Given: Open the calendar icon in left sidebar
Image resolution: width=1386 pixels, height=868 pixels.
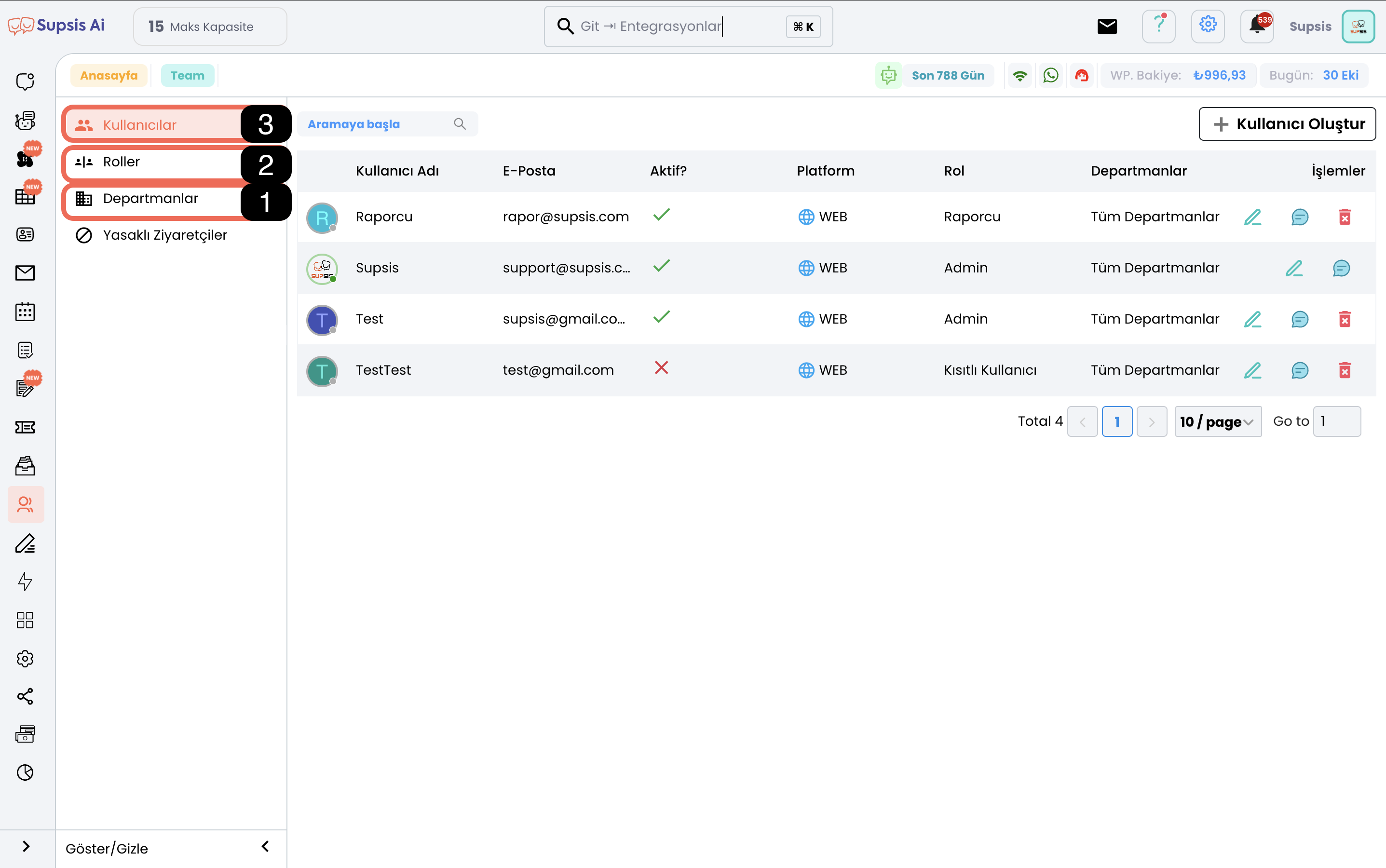Looking at the screenshot, I should click(x=25, y=312).
